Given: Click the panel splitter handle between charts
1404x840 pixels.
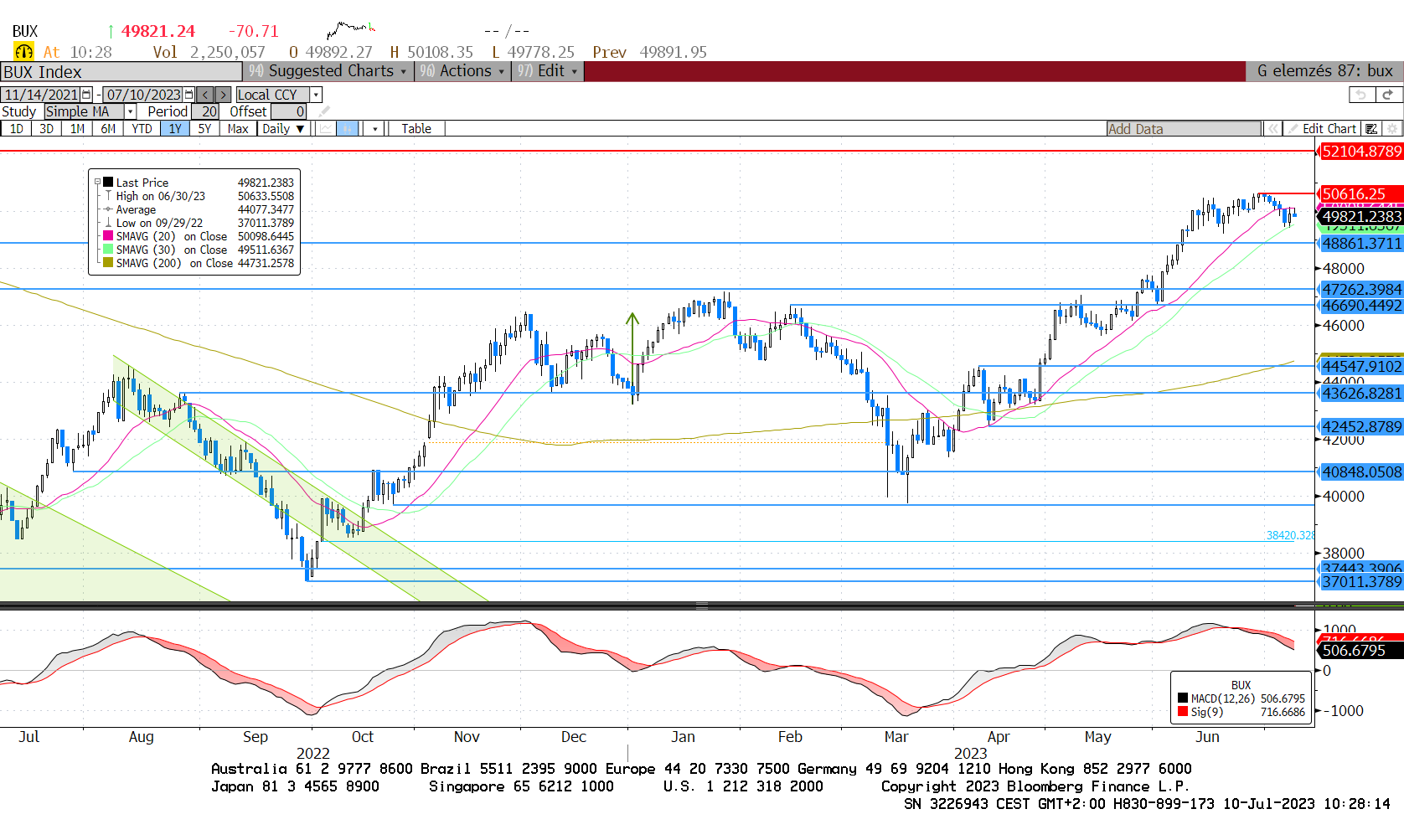Looking at the screenshot, I should coord(702,605).
